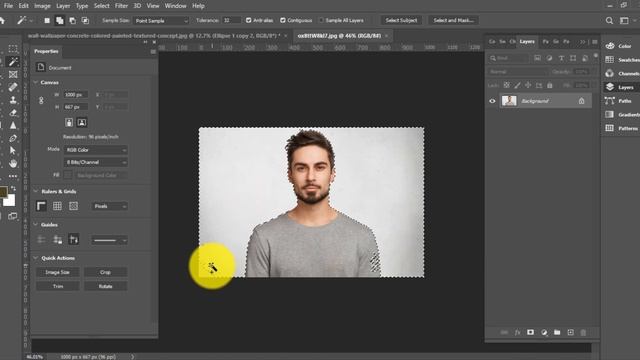The image size is (640, 360).
Task: Open the guide line style dropdown
Action: (109, 240)
